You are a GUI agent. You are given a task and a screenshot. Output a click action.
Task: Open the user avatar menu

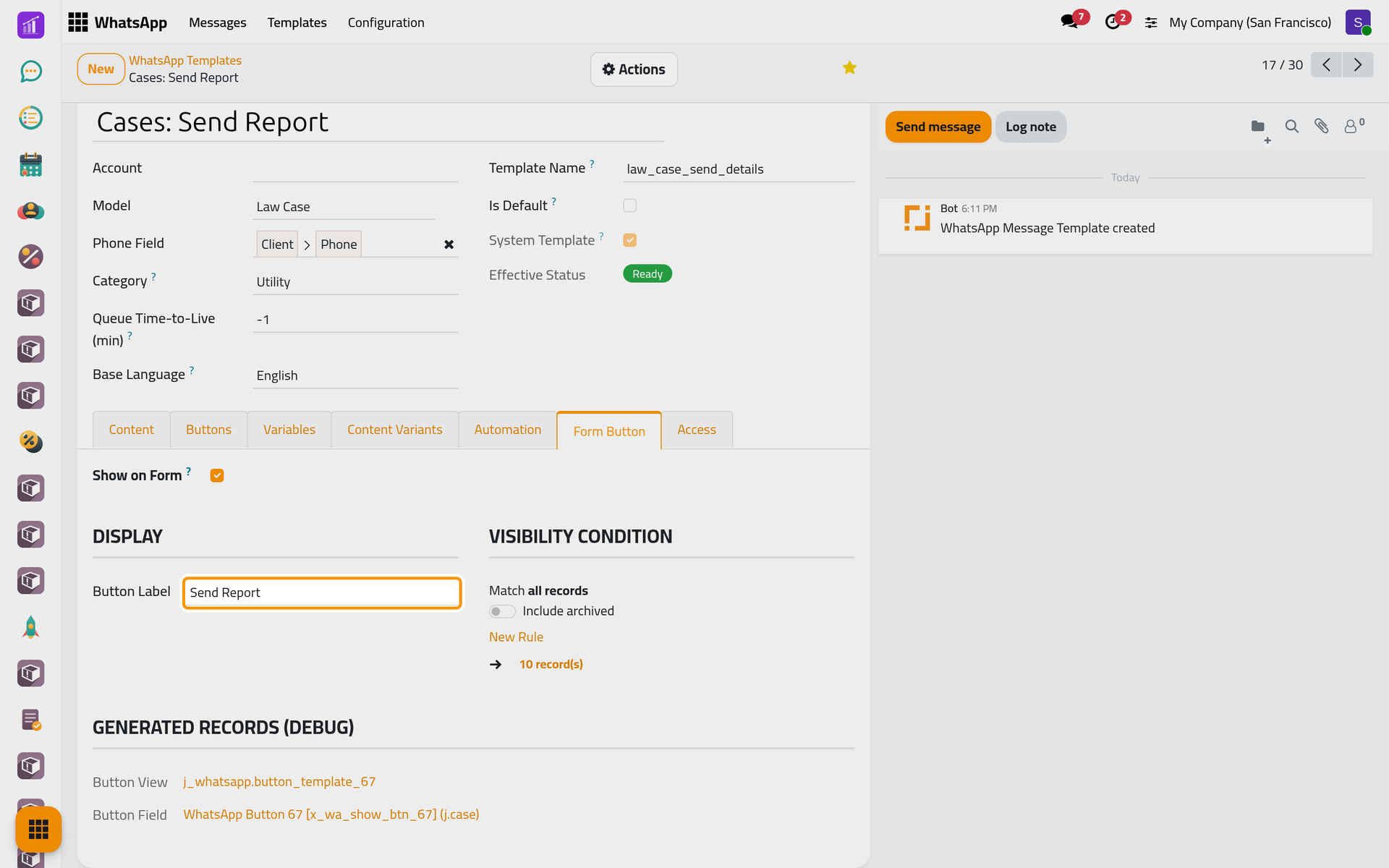[1358, 22]
